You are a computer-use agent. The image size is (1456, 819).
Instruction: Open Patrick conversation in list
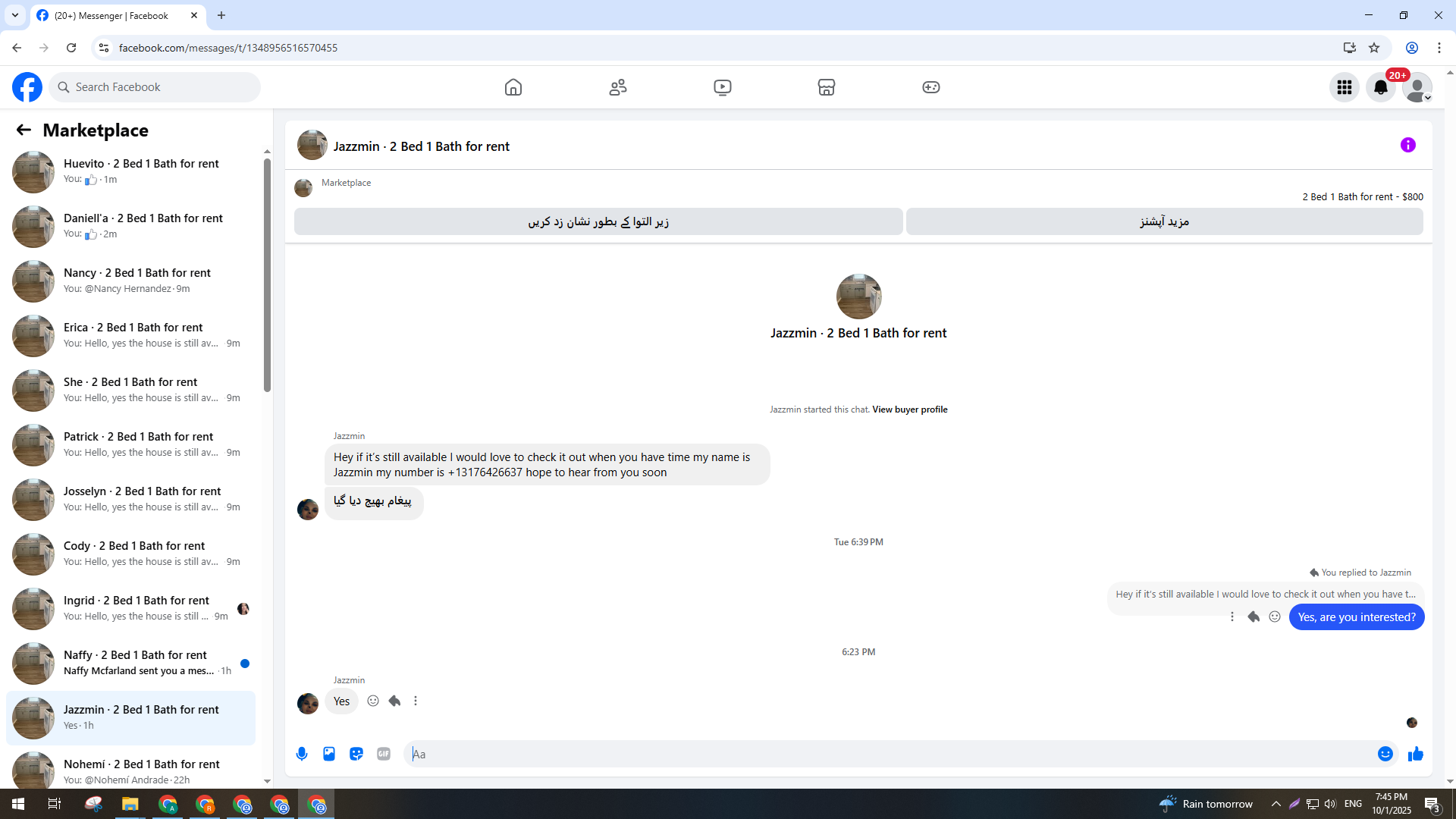pyautogui.click(x=130, y=444)
